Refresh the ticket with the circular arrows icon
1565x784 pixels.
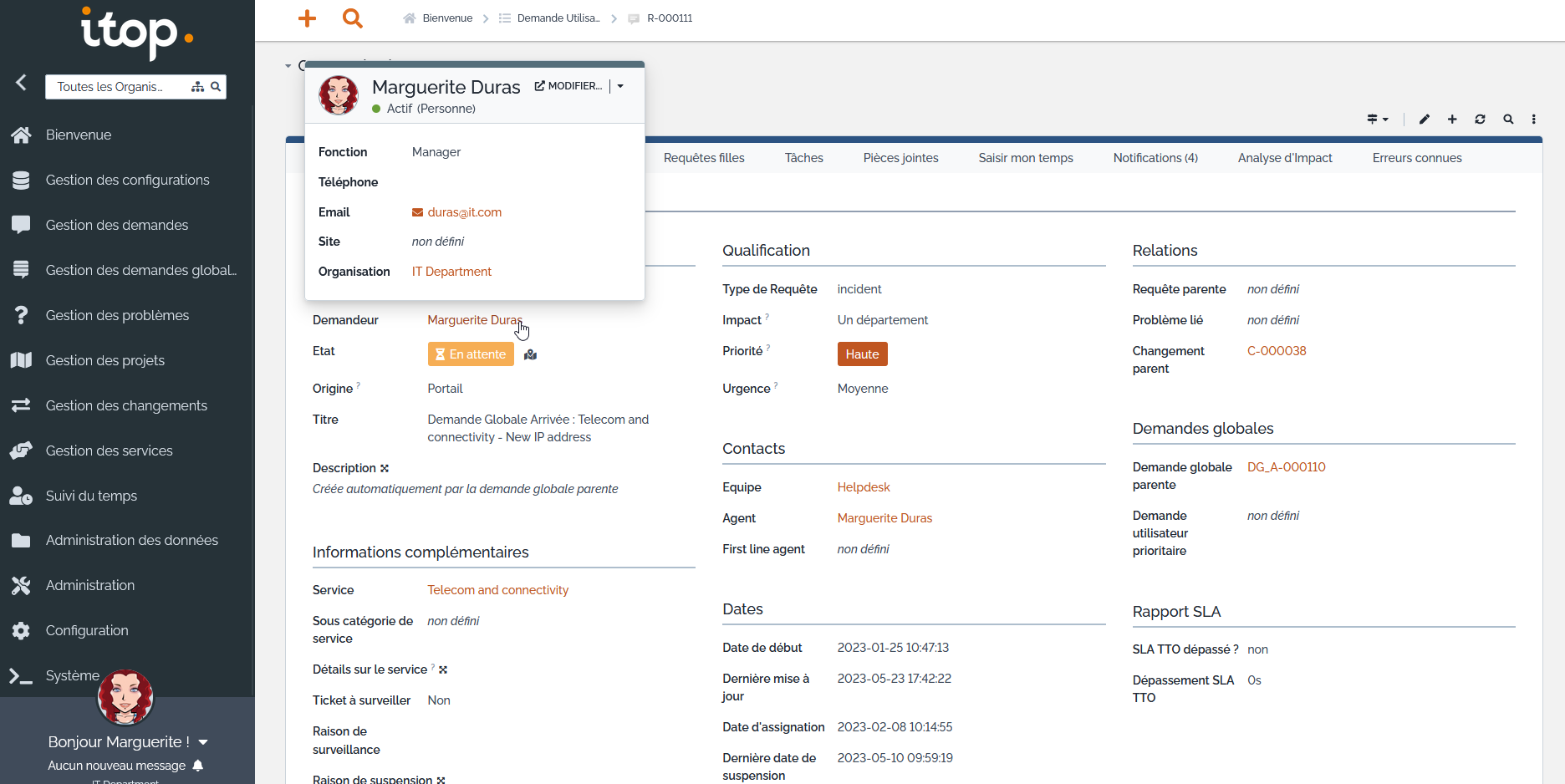(x=1480, y=120)
